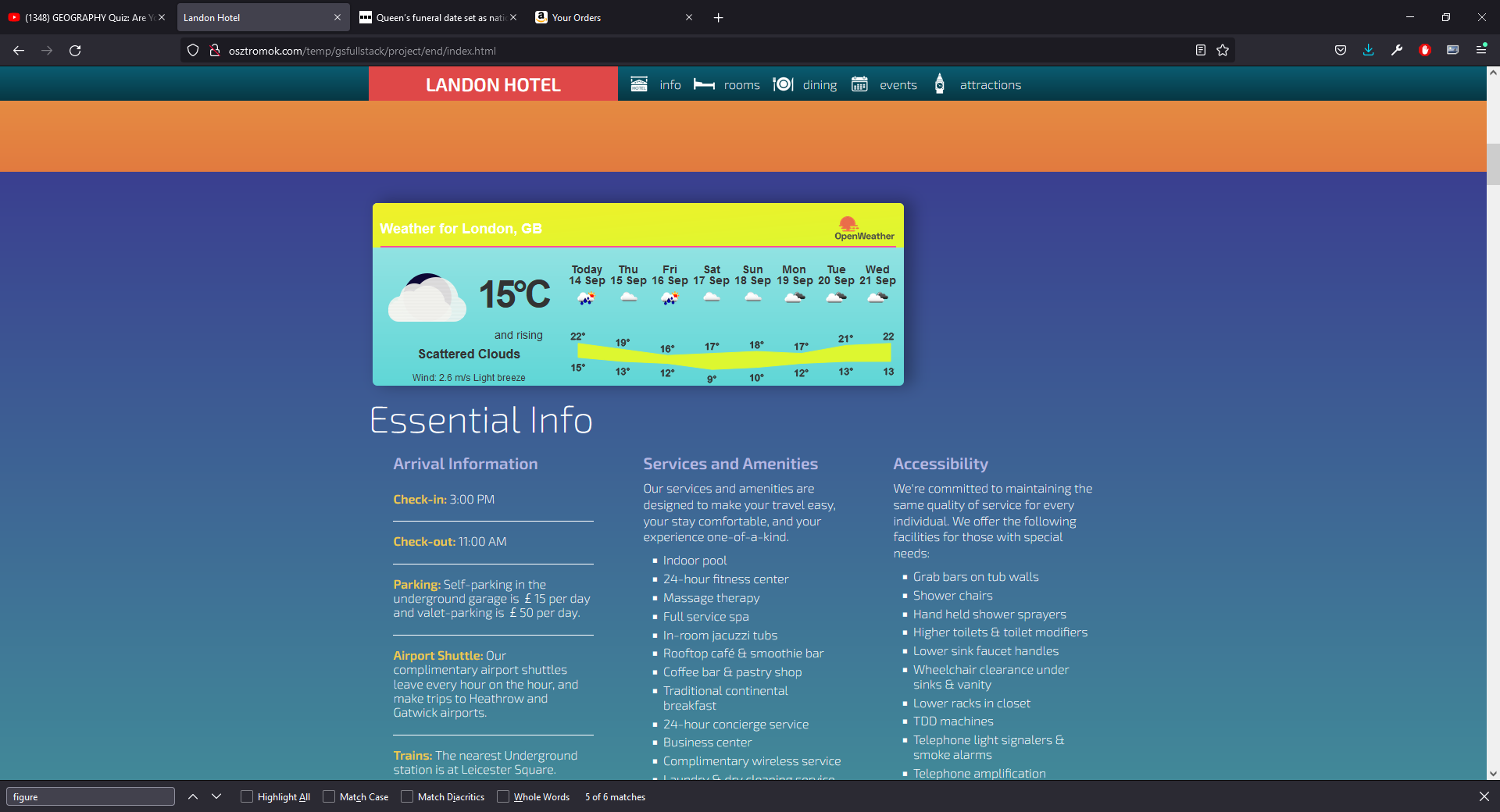The width and height of the screenshot is (1500, 812).
Task: Toggle reader view icon in address bar
Action: click(1201, 51)
